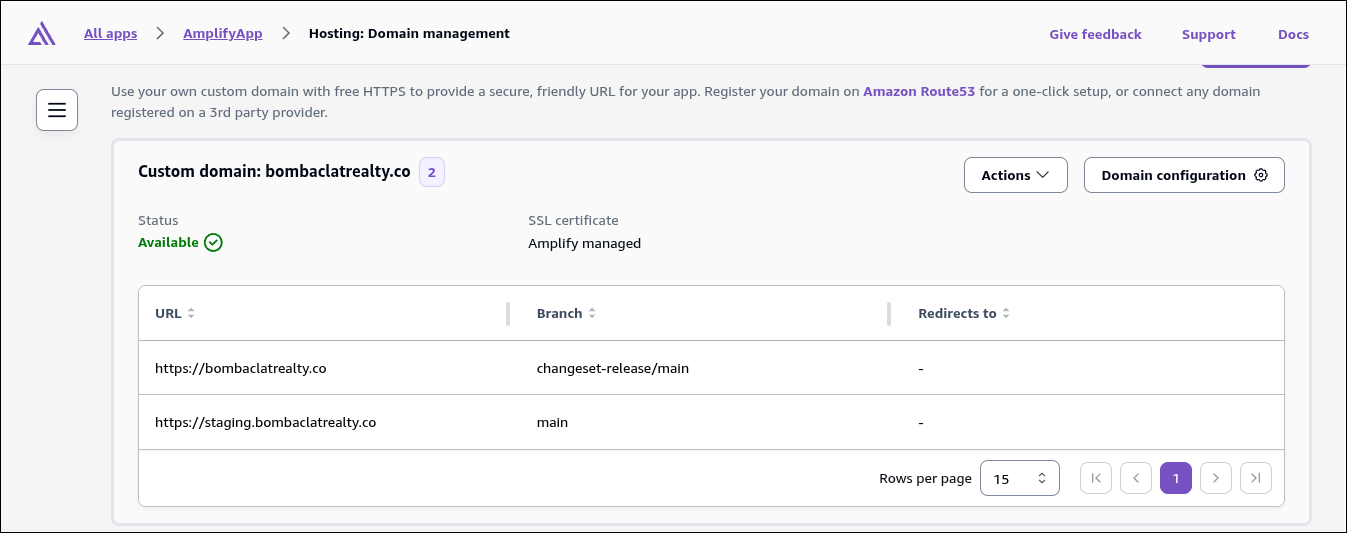
Task: Go to first page of table
Action: pos(1096,478)
